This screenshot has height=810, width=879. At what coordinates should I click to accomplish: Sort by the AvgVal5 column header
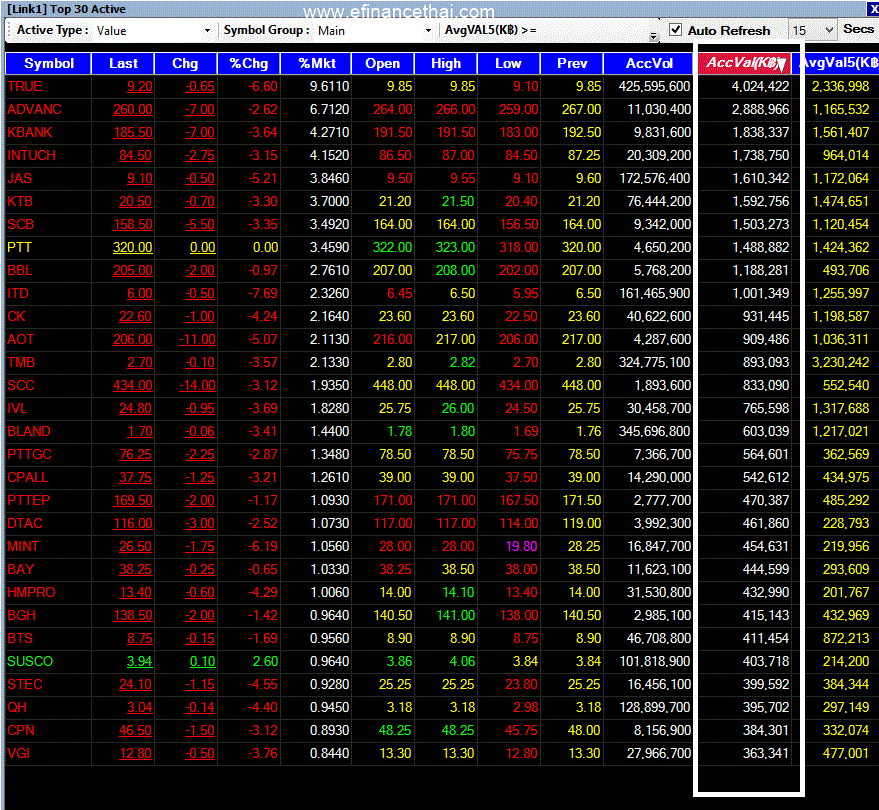(839, 63)
